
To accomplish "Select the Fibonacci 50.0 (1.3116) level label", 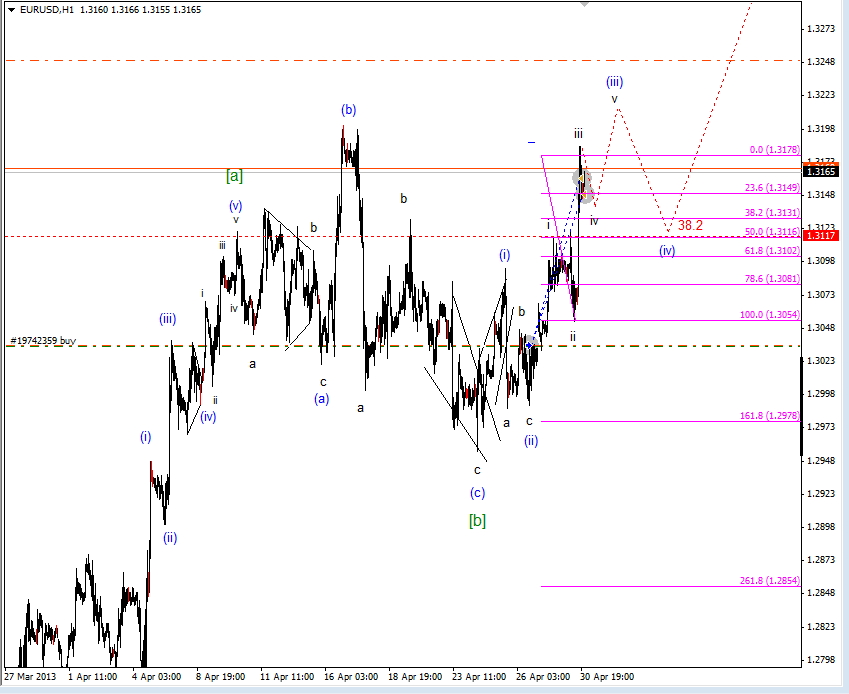I will [772, 232].
